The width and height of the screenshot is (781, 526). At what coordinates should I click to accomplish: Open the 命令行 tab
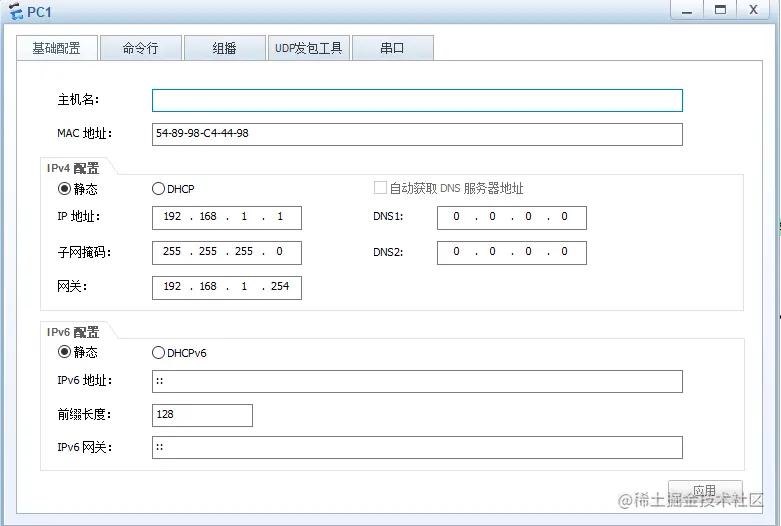(140, 48)
